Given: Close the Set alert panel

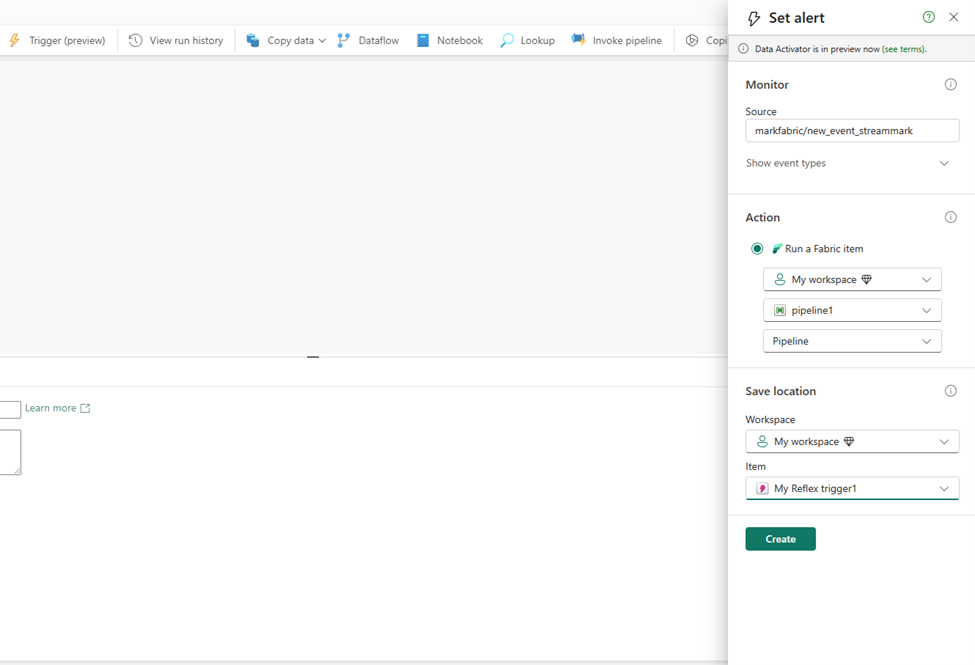Looking at the screenshot, I should point(954,17).
